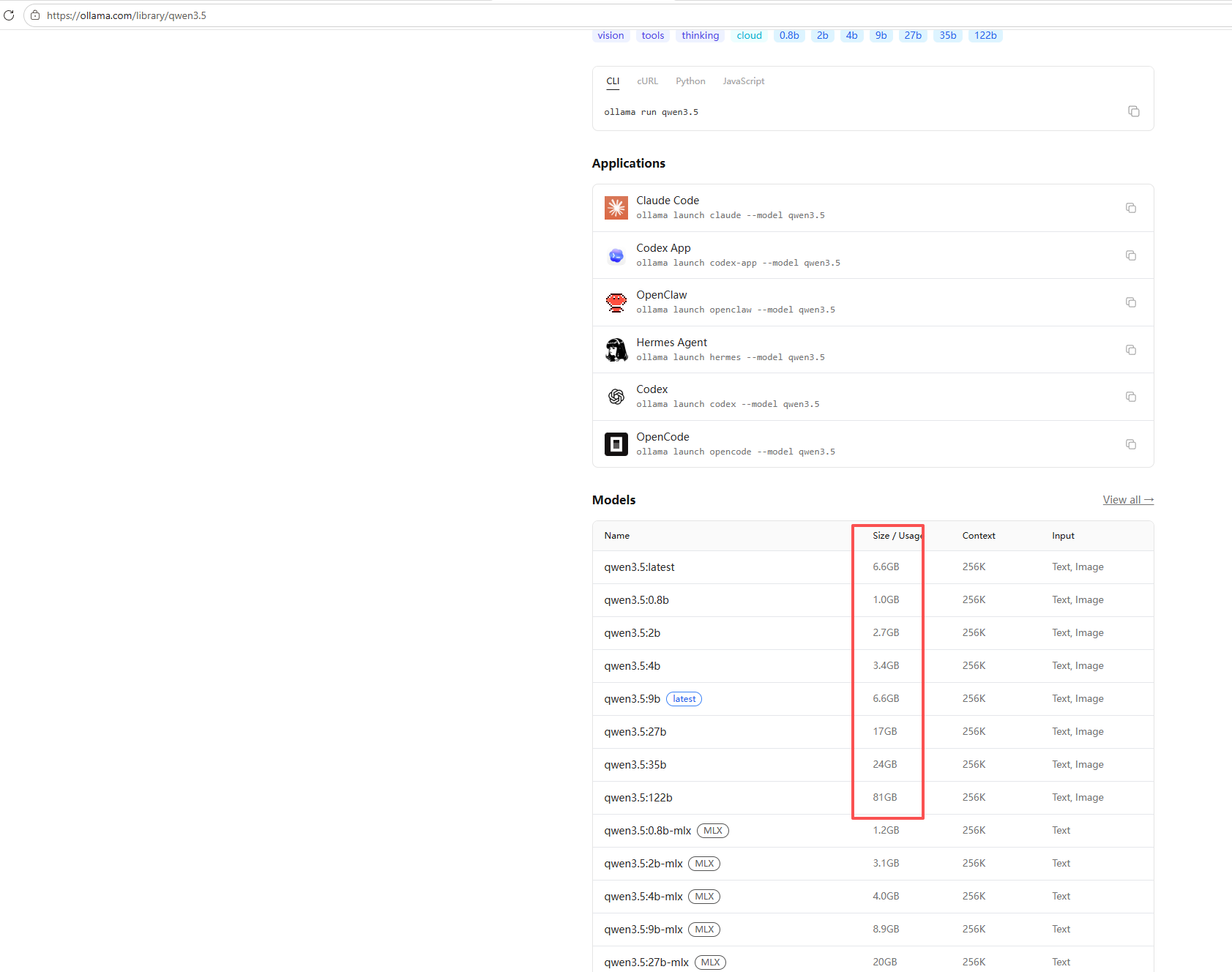The height and width of the screenshot is (972, 1232).
Task: Select the 9b size tag
Action: [x=881, y=35]
